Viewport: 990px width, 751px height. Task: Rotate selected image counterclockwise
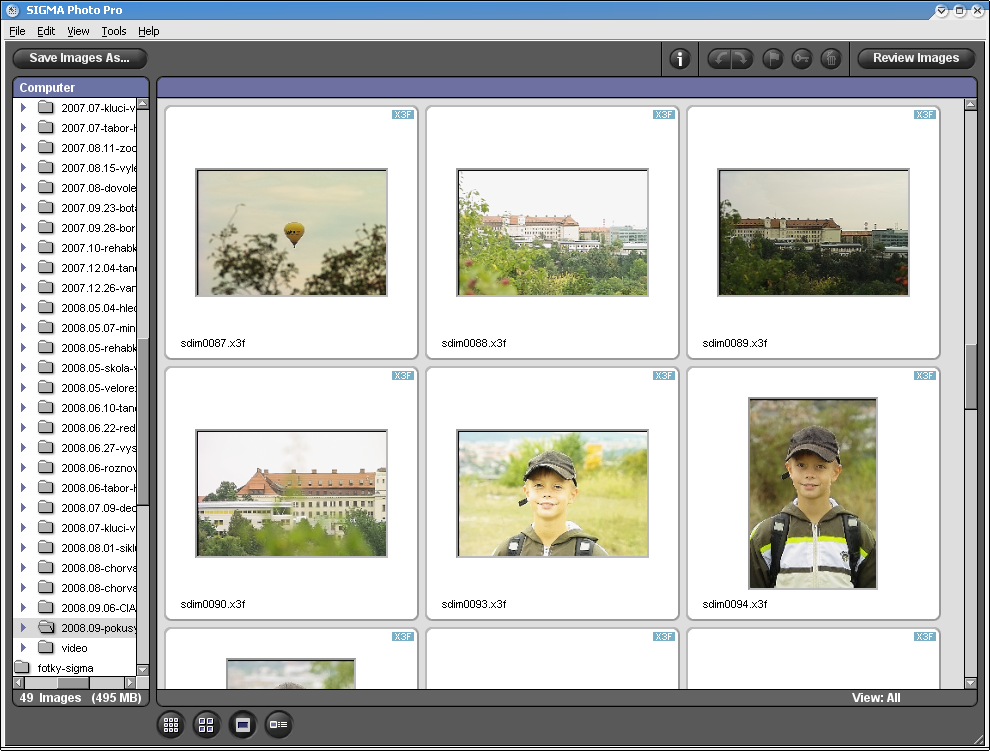pyautogui.click(x=719, y=59)
